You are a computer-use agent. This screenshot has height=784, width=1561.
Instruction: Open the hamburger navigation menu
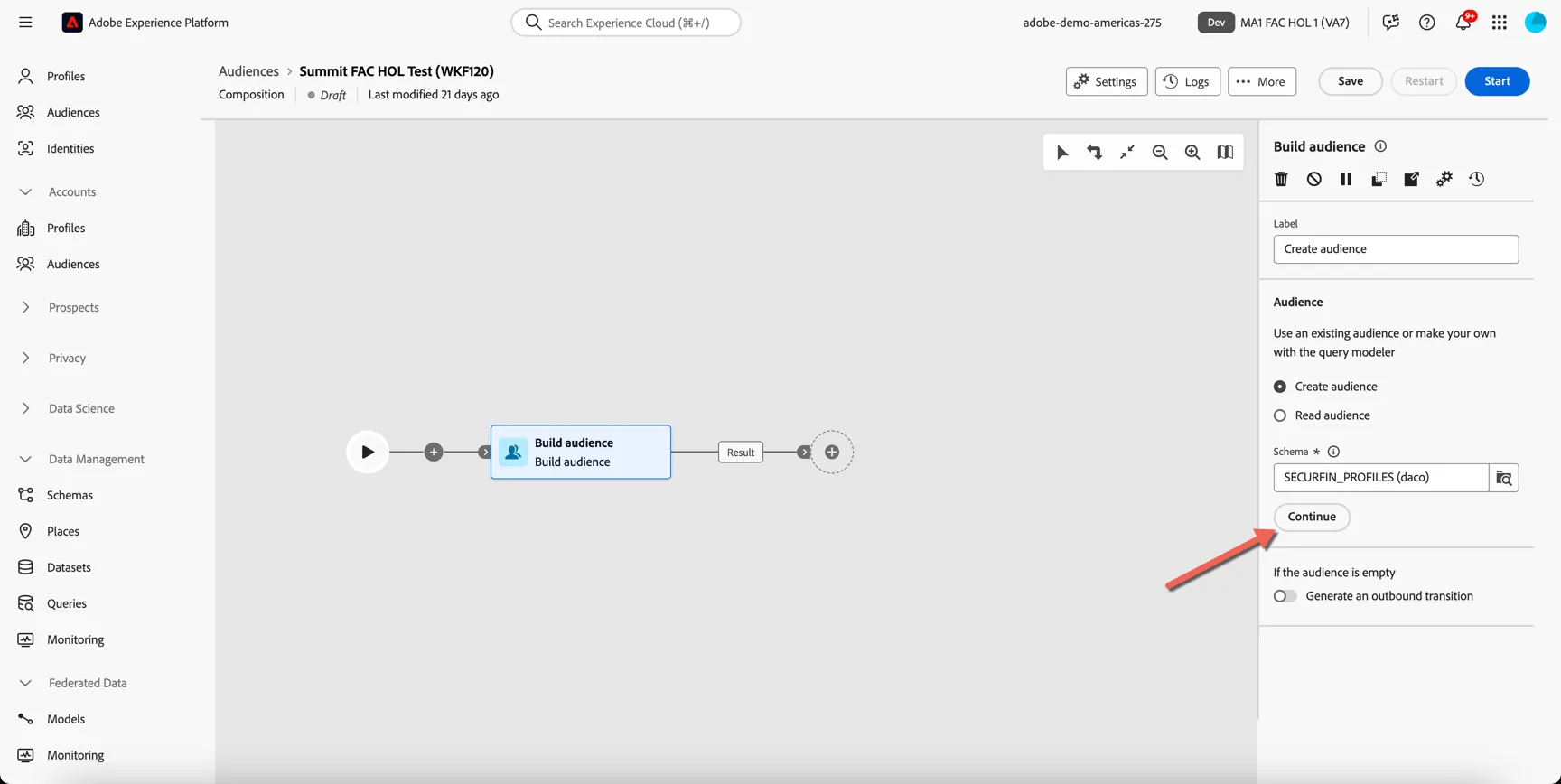tap(25, 23)
